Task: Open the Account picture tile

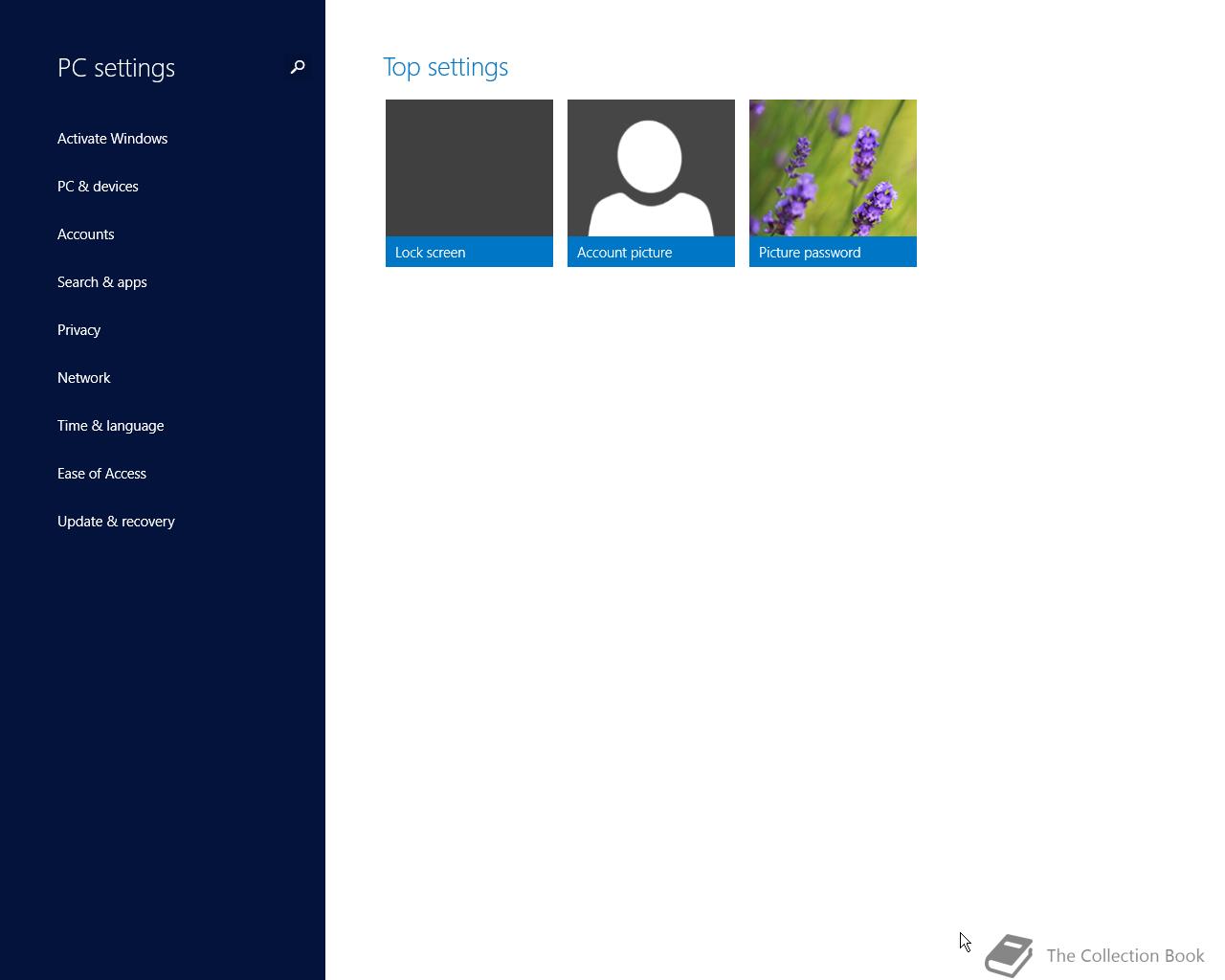Action: [651, 183]
